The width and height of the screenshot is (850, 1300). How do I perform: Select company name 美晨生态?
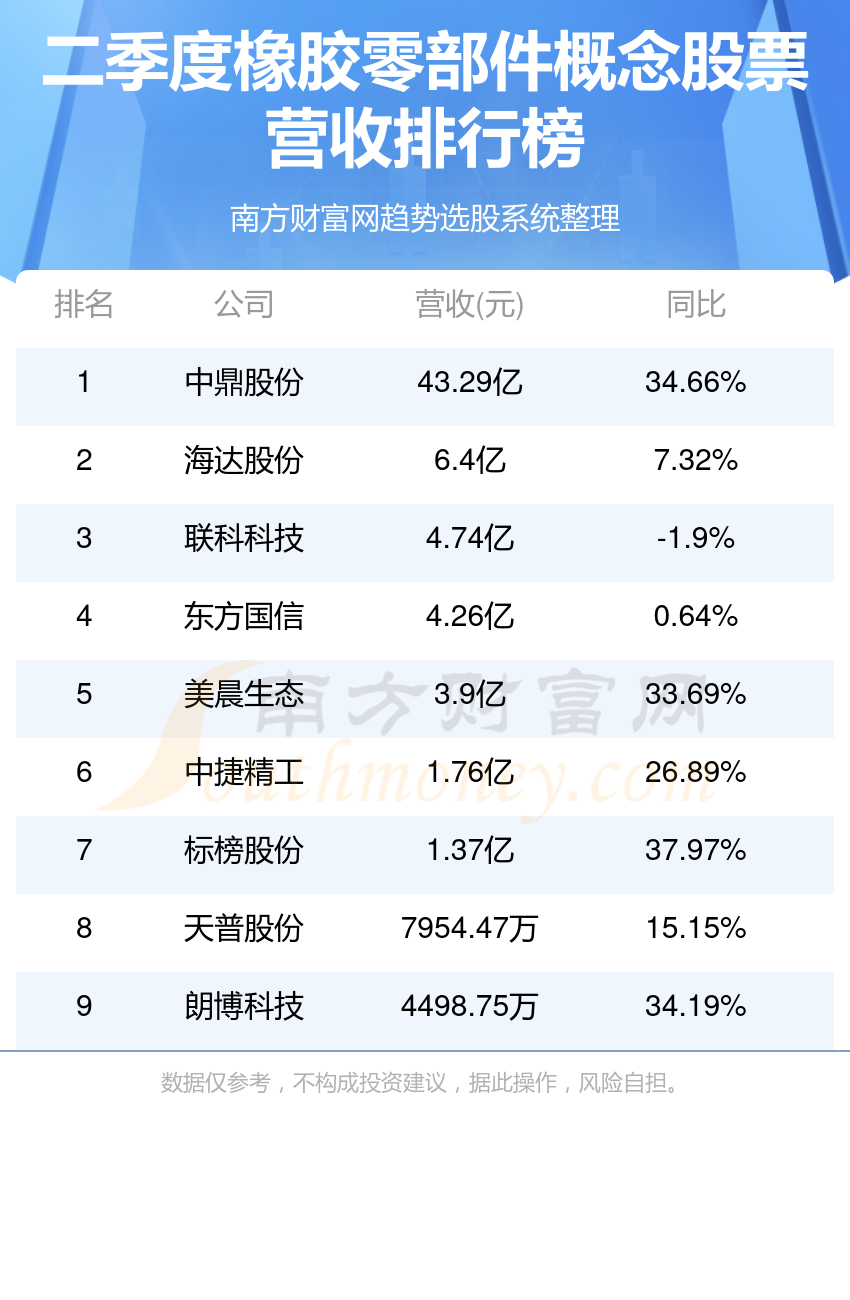[244, 694]
